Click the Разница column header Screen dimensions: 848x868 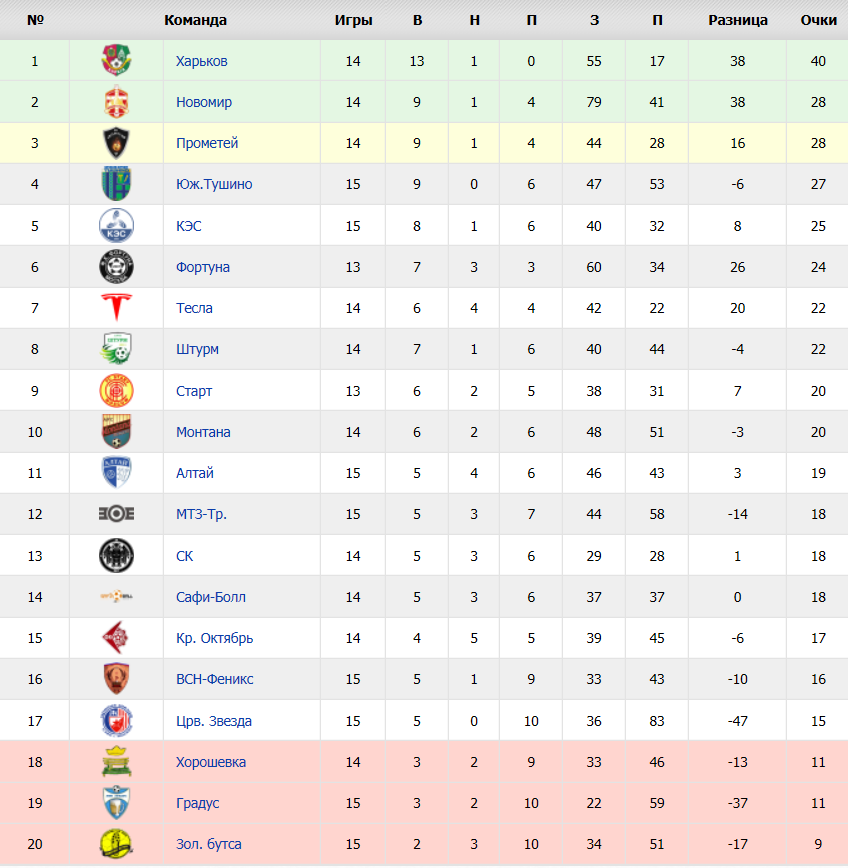[738, 20]
